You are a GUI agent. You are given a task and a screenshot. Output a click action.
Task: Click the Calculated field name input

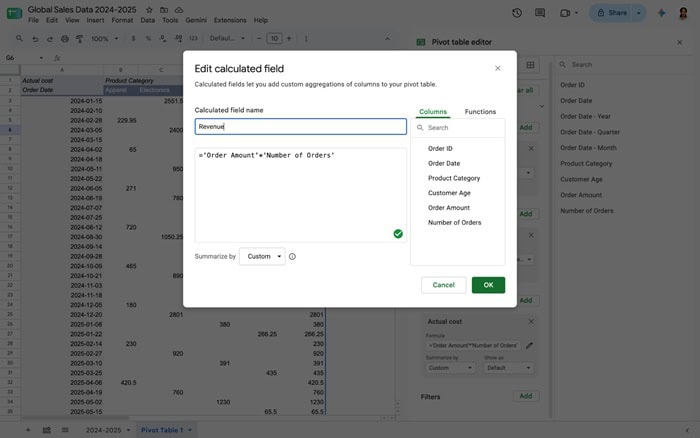click(300, 126)
